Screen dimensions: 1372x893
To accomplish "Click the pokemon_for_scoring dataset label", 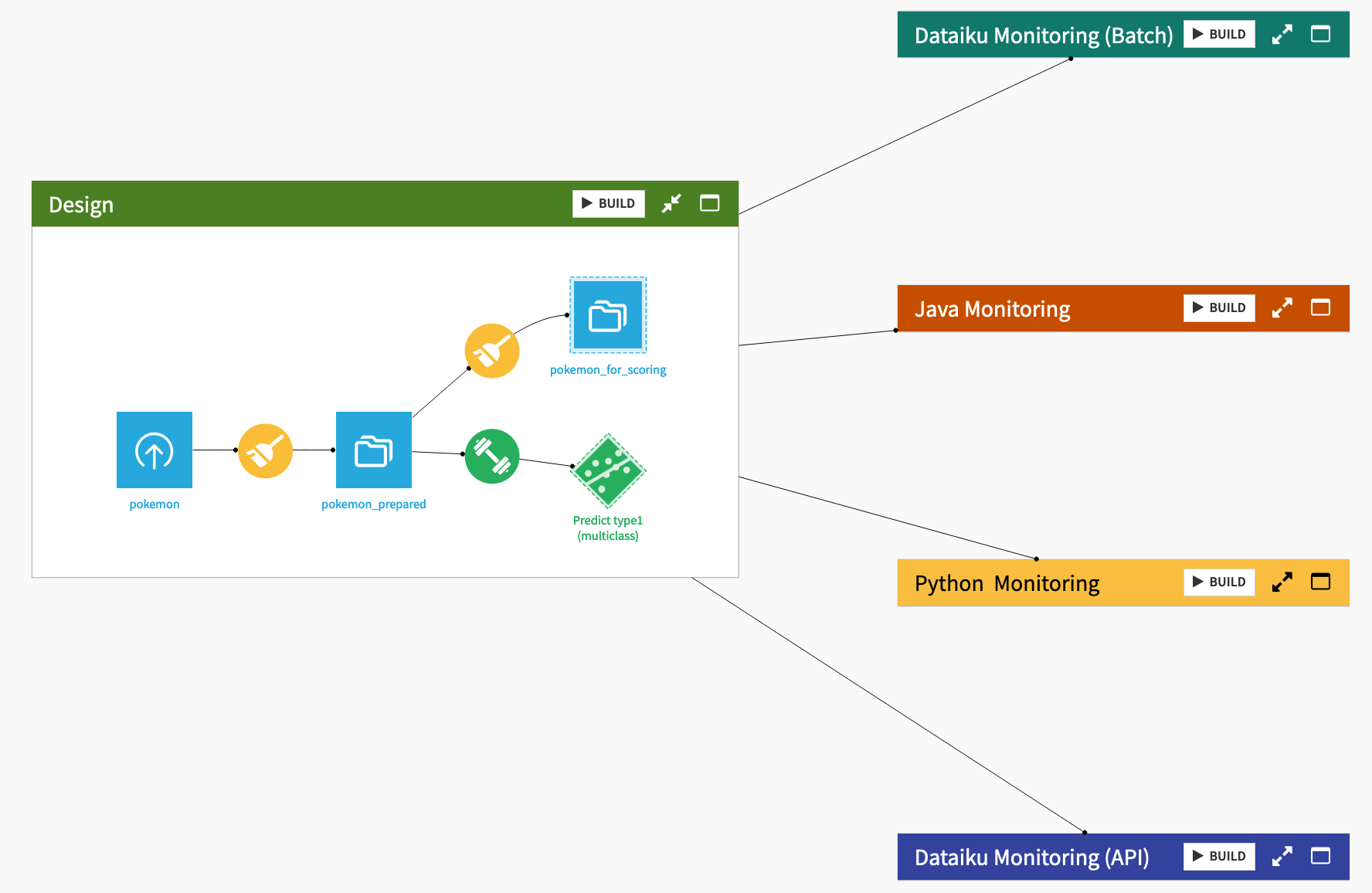I will [608, 369].
